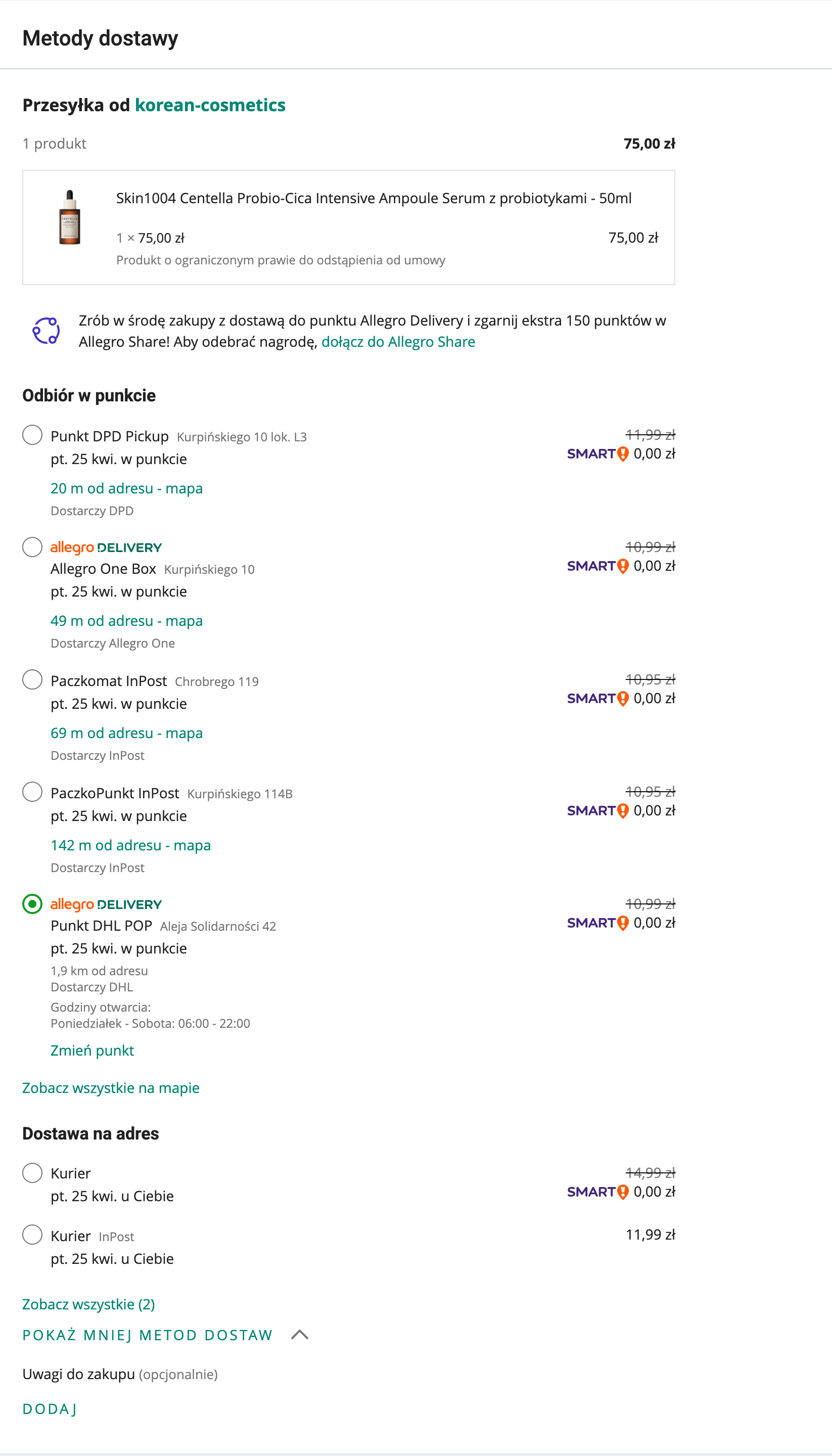
Task: Select Paczkomat InPost Chrobrego 119 option
Action: pos(32,679)
